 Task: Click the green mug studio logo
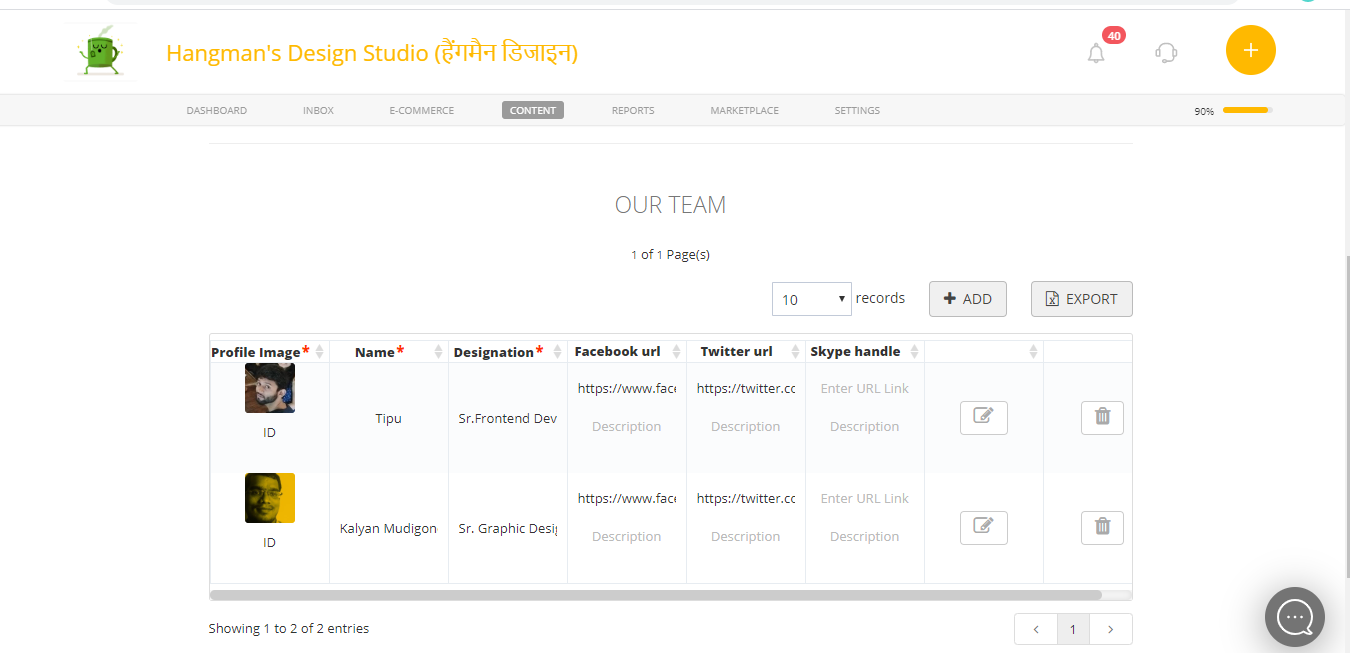100,52
